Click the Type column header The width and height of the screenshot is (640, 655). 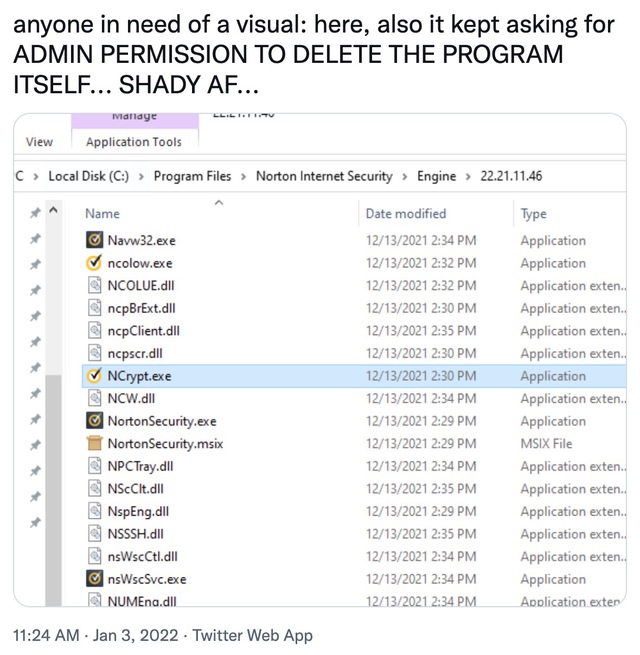tap(533, 213)
